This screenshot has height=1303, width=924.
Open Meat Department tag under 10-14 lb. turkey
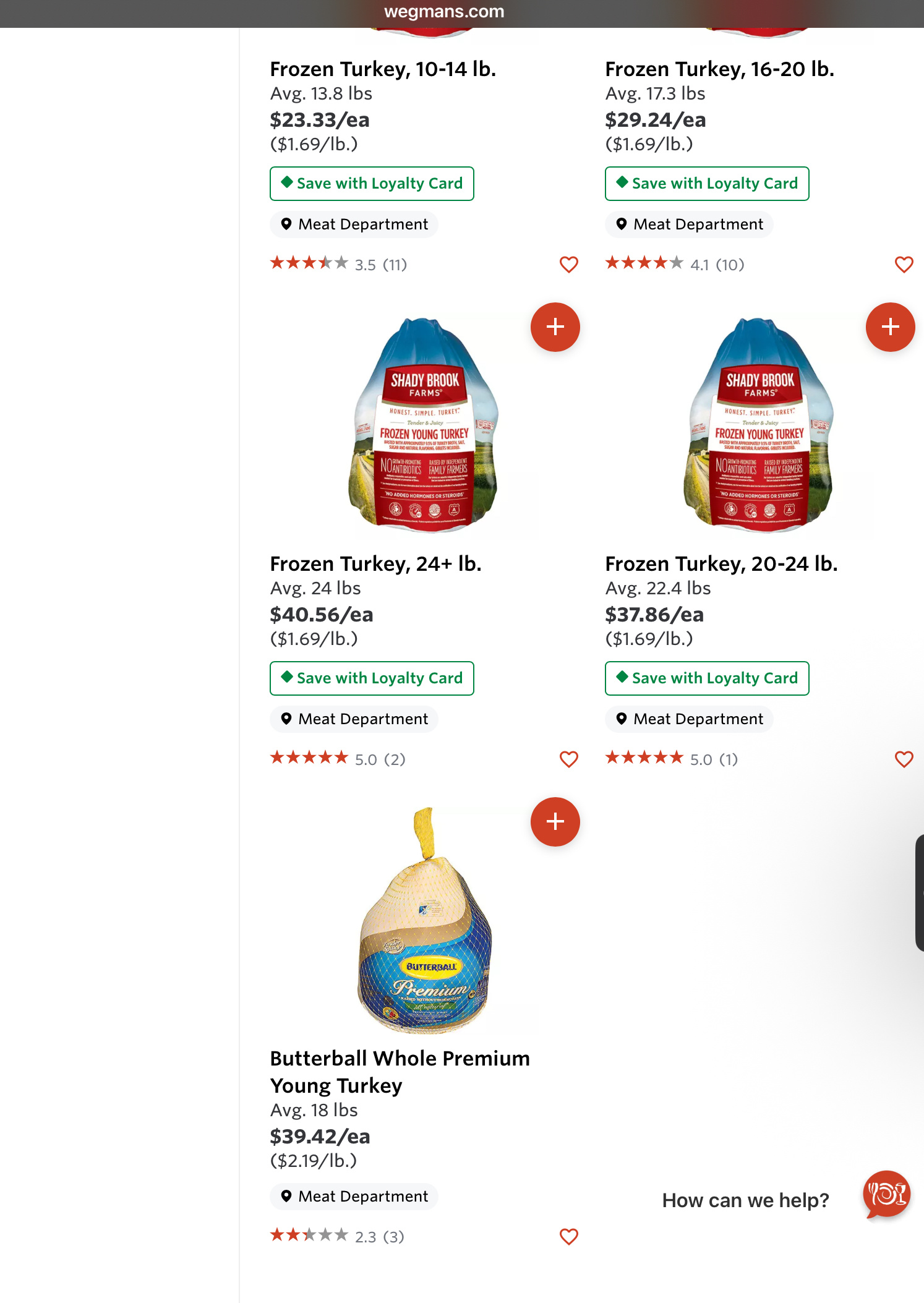(354, 224)
